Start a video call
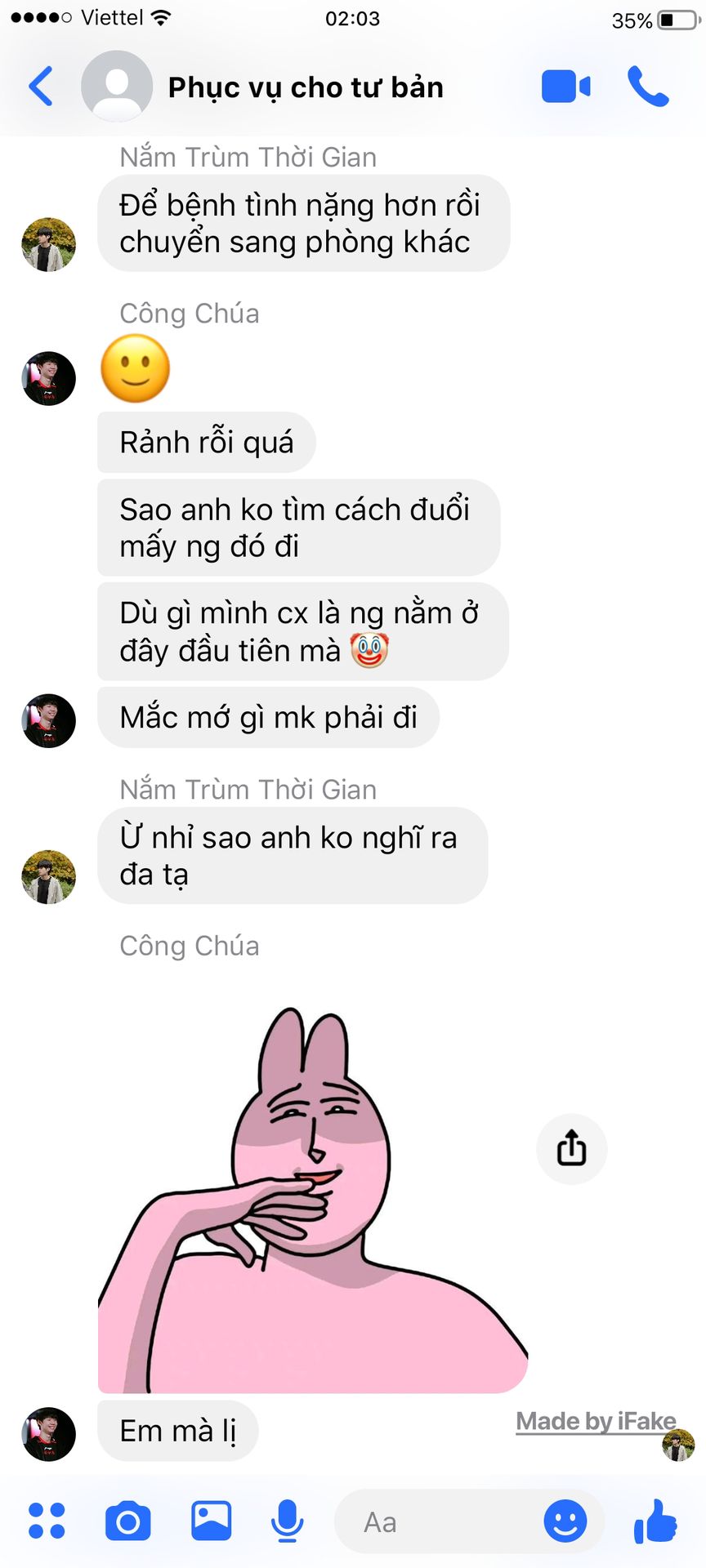 click(x=565, y=87)
